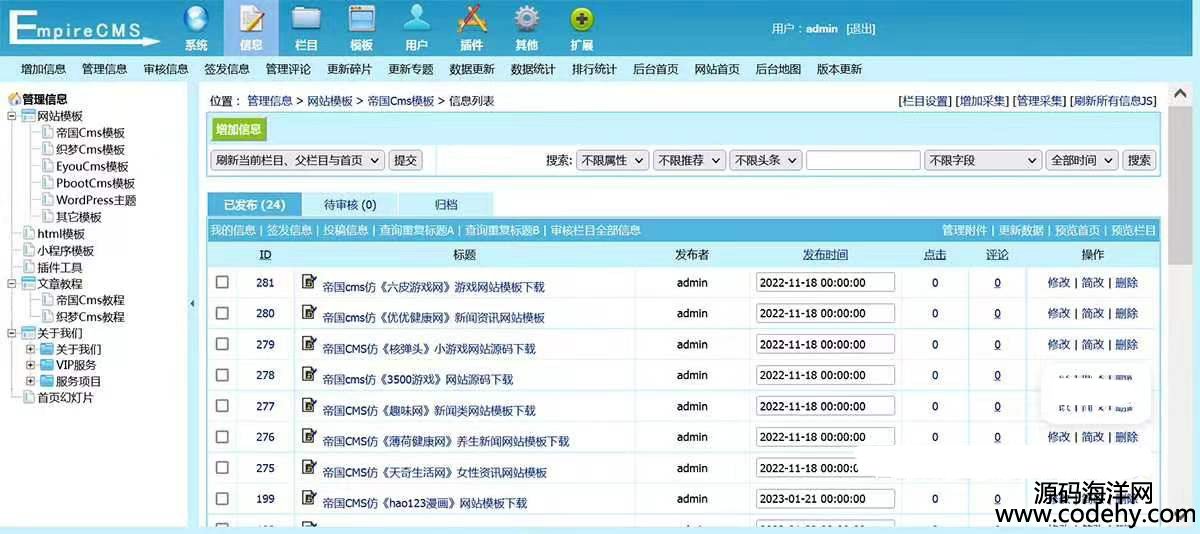This screenshot has height=534, width=1200.
Task: Switch to the 归档 tab
Action: pyautogui.click(x=446, y=205)
